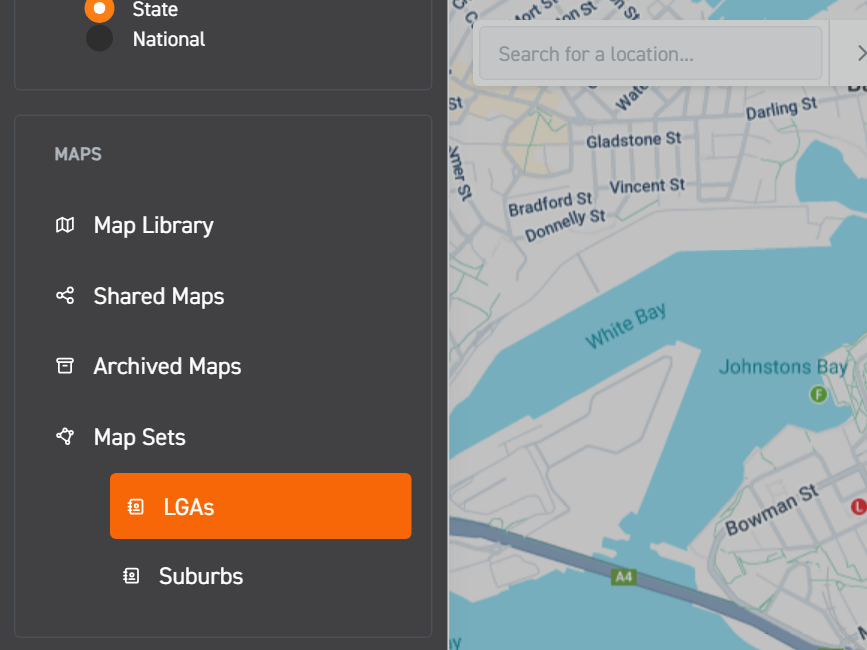This screenshot has height=650, width=867.
Task: Click the Shared Maps share icon
Action: (x=64, y=296)
